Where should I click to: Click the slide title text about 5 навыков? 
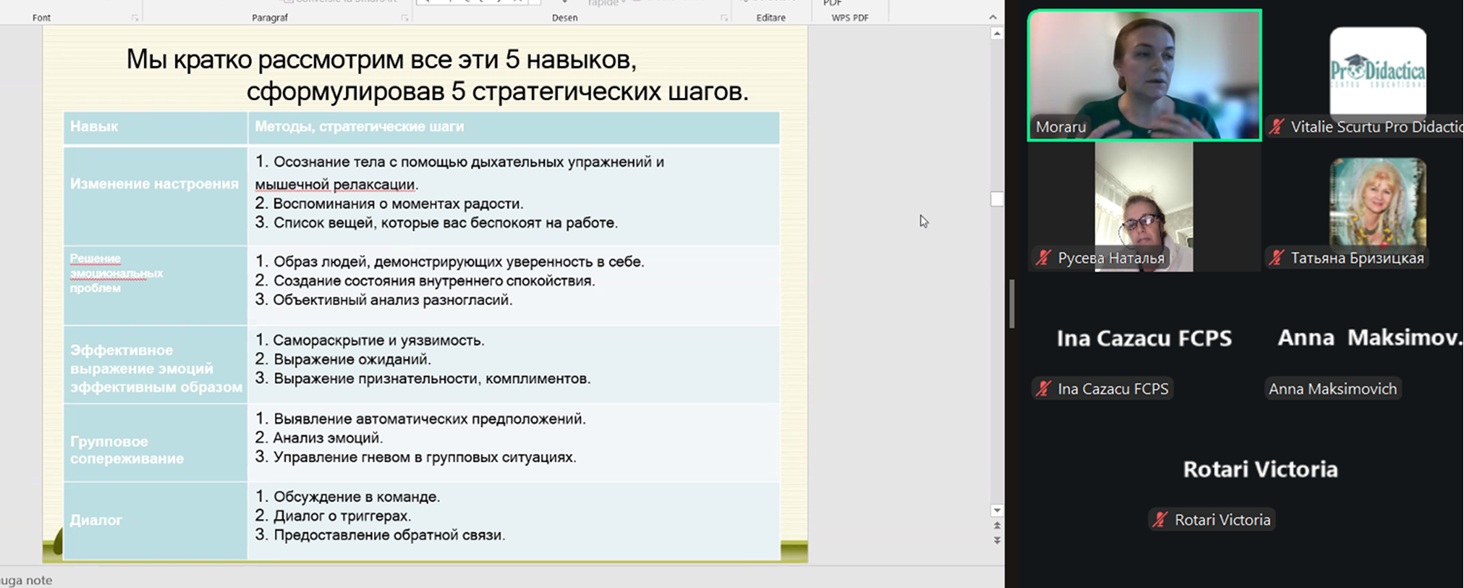(437, 76)
